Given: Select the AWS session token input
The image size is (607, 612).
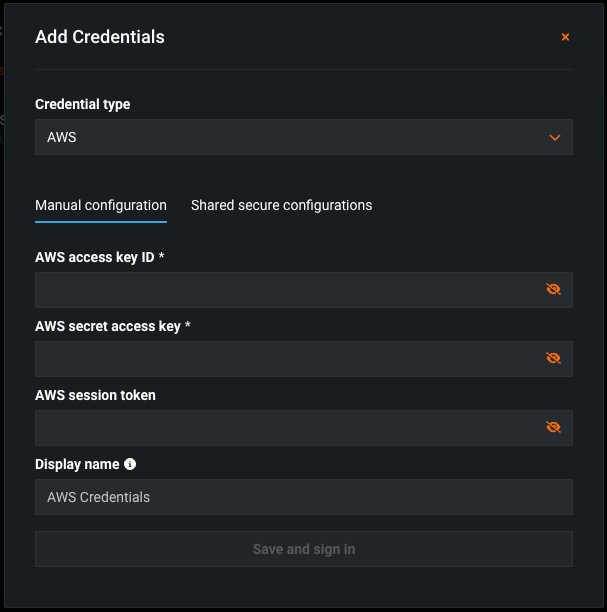Looking at the screenshot, I should [285, 428].
